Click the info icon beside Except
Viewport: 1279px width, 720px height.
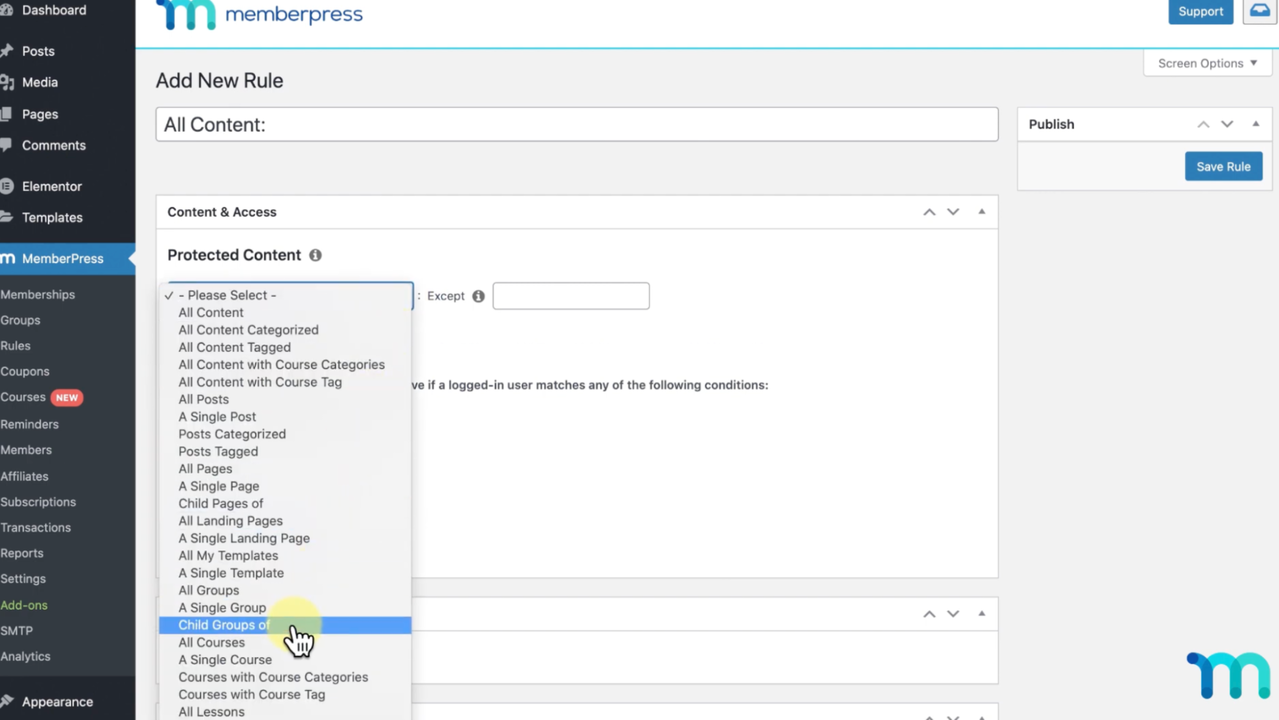pos(478,296)
